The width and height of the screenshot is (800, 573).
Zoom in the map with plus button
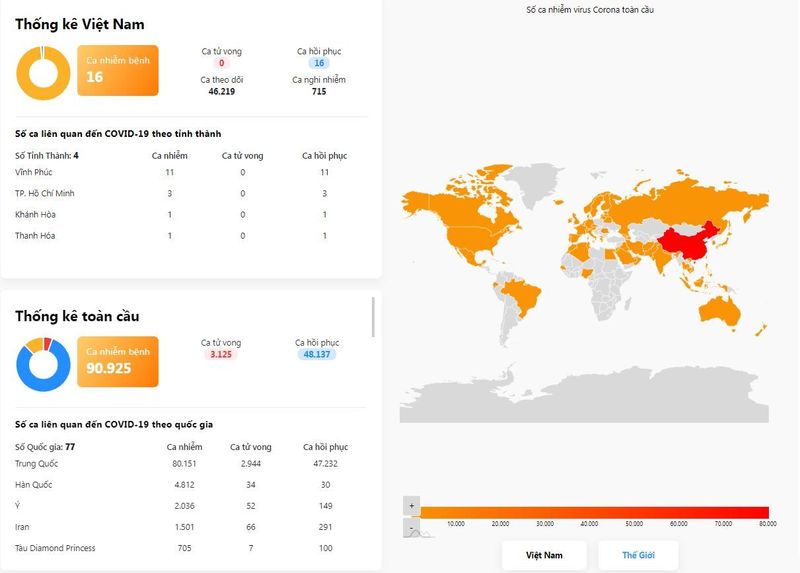point(411,506)
